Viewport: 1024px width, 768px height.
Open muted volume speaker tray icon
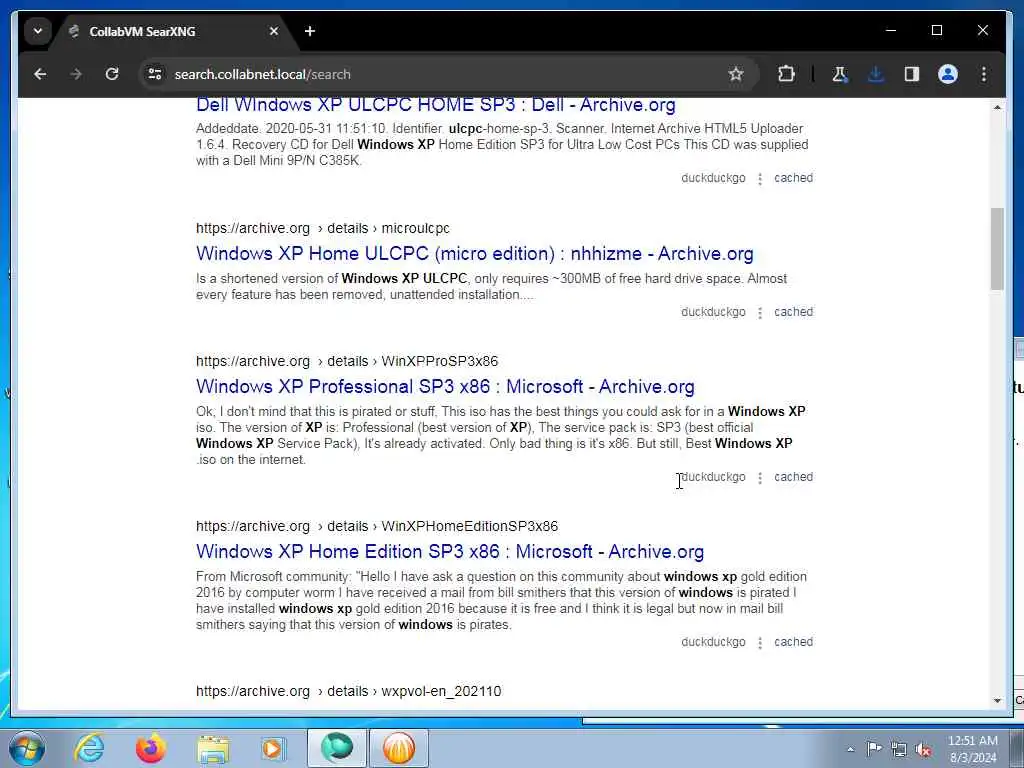pyautogui.click(x=923, y=750)
